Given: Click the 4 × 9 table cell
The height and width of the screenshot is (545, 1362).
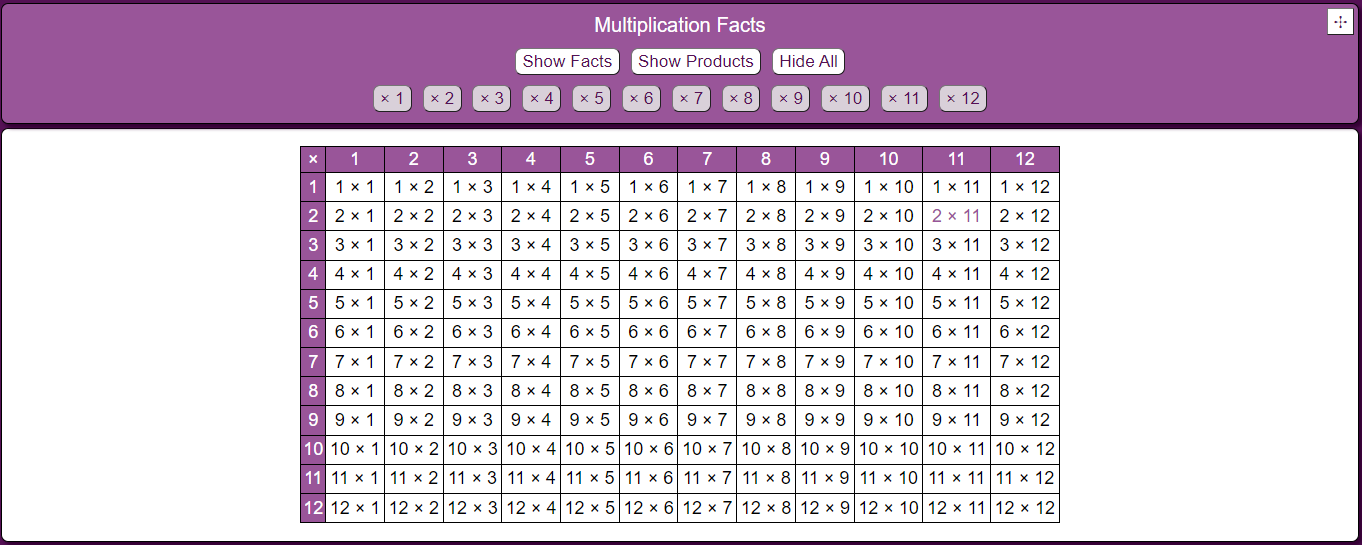Looking at the screenshot, I should [825, 274].
